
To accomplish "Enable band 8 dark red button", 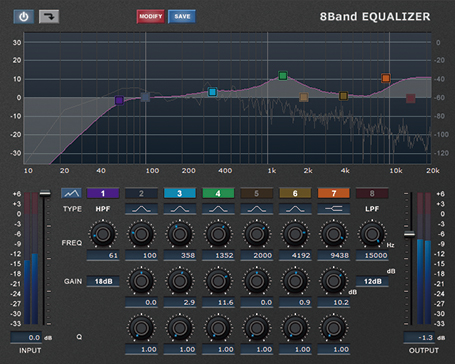I will coord(372,193).
